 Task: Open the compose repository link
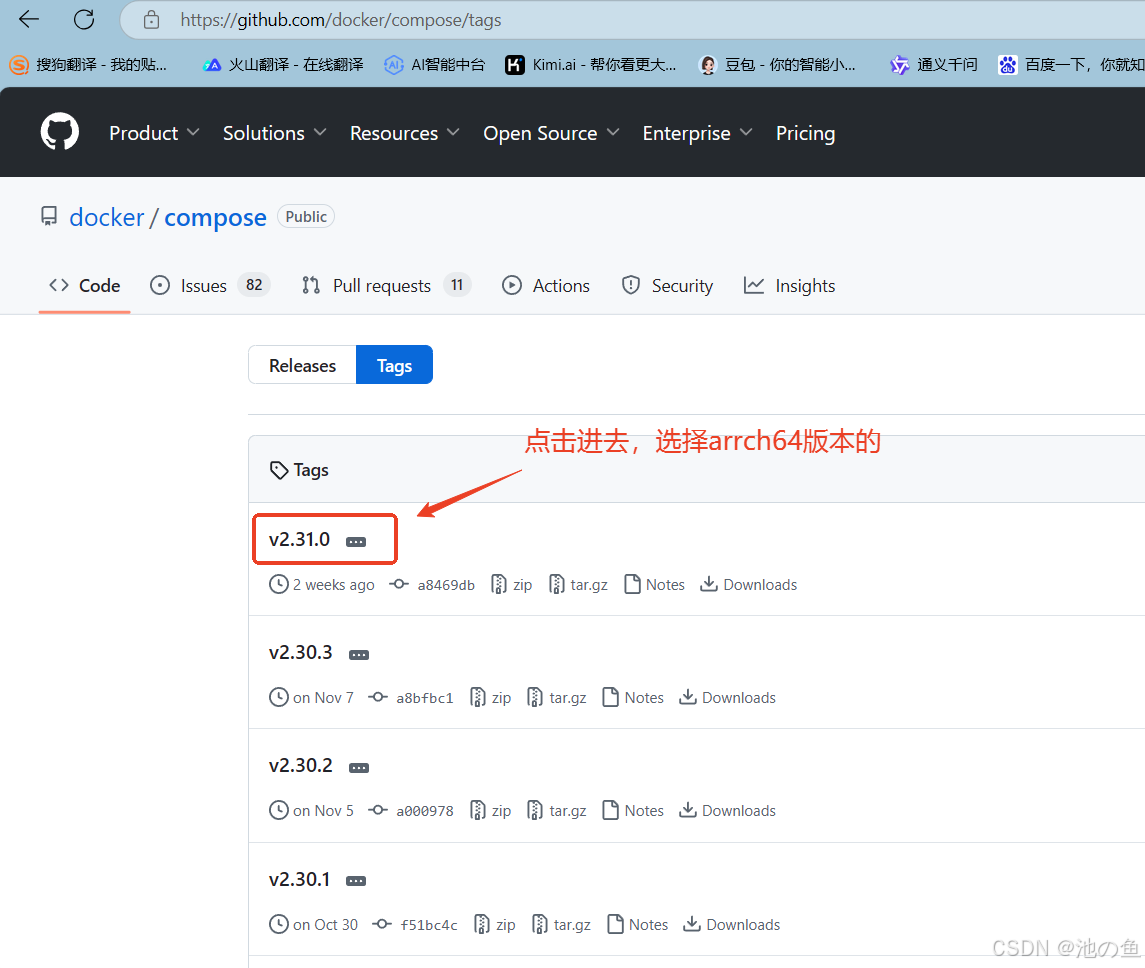click(215, 218)
